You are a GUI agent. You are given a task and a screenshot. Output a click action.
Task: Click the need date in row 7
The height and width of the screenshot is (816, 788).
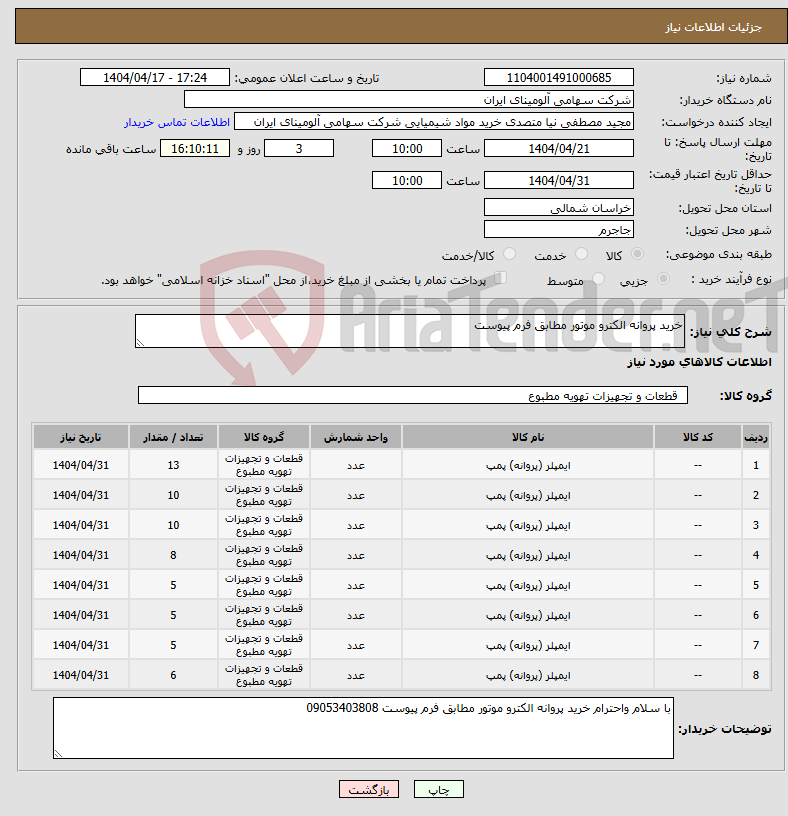click(81, 645)
